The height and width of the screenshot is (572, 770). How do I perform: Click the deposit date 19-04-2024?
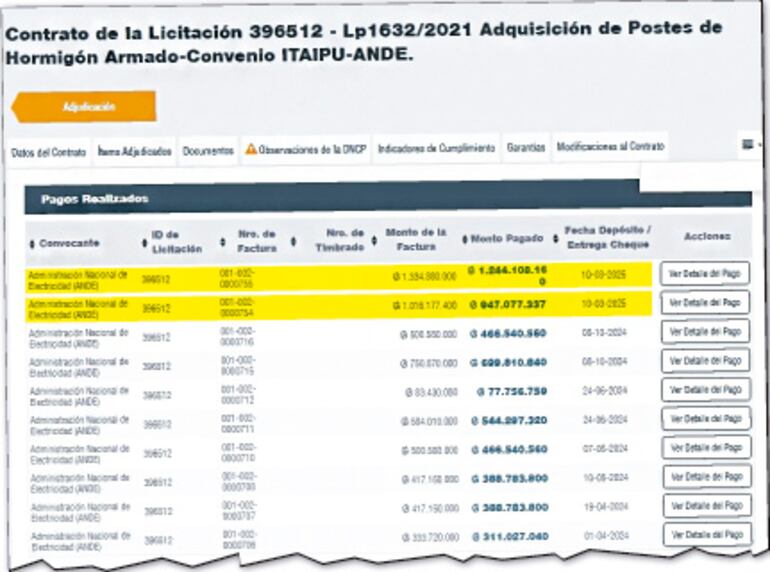(606, 506)
